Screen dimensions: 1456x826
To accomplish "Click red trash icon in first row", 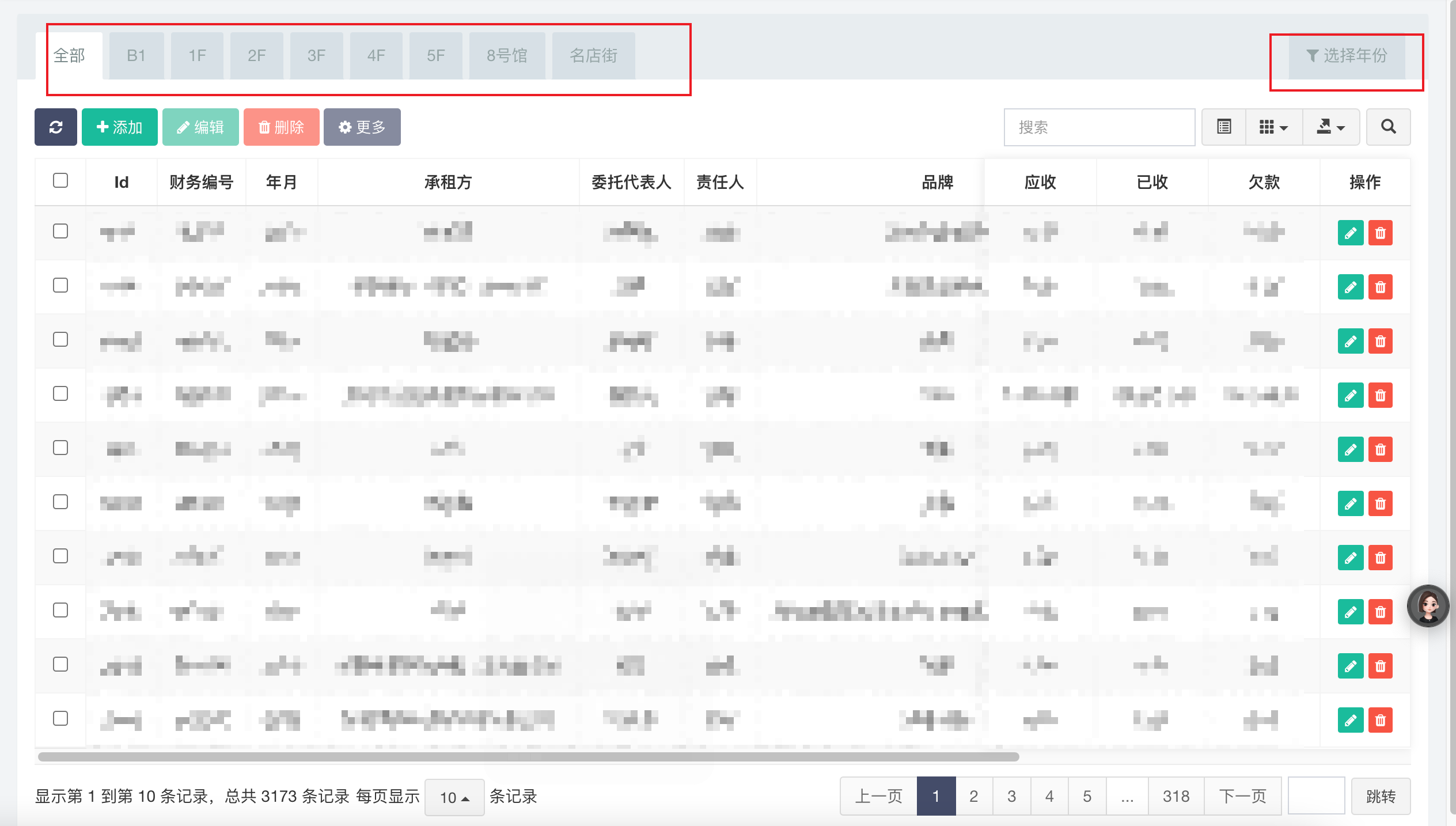I will (x=1380, y=233).
